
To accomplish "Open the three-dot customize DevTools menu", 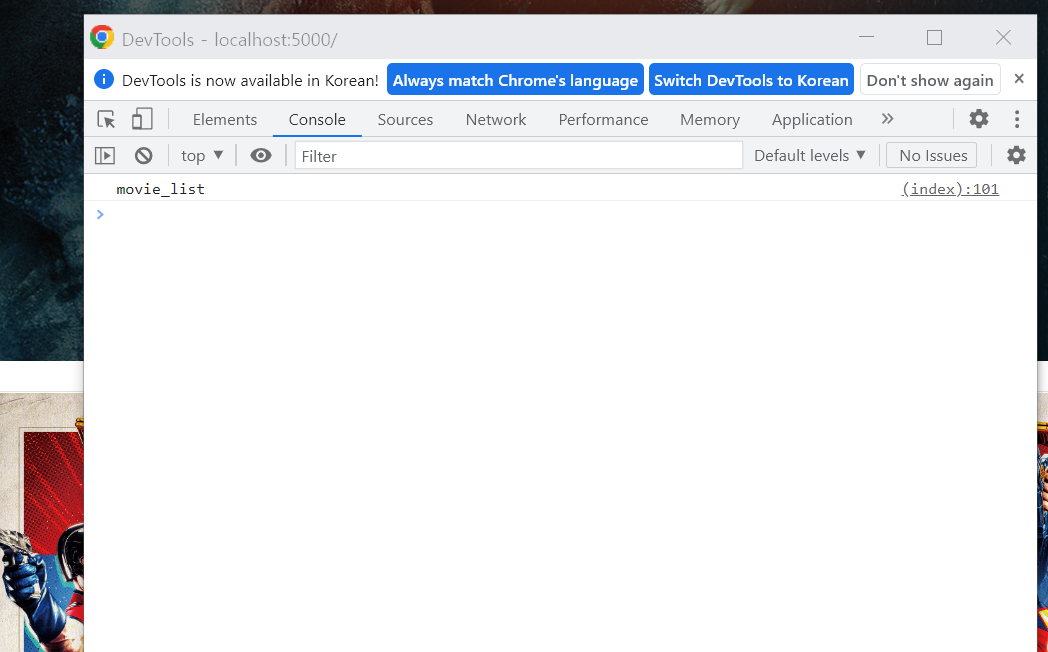I will click(x=1017, y=119).
